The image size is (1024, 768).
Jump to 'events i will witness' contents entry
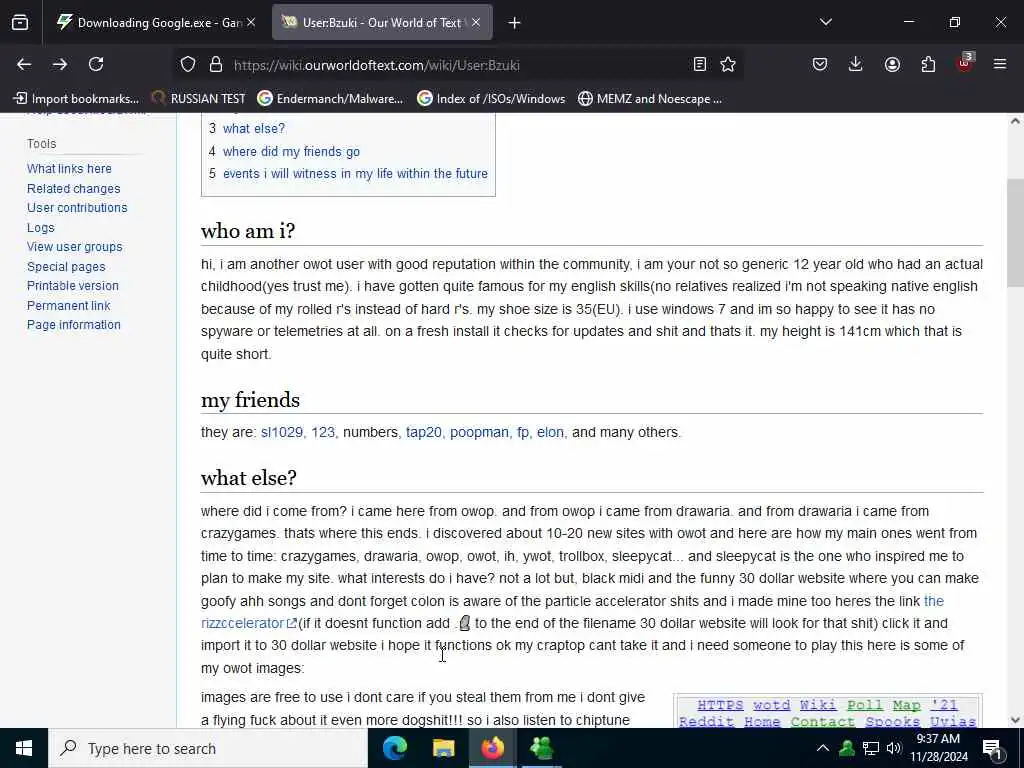355,174
